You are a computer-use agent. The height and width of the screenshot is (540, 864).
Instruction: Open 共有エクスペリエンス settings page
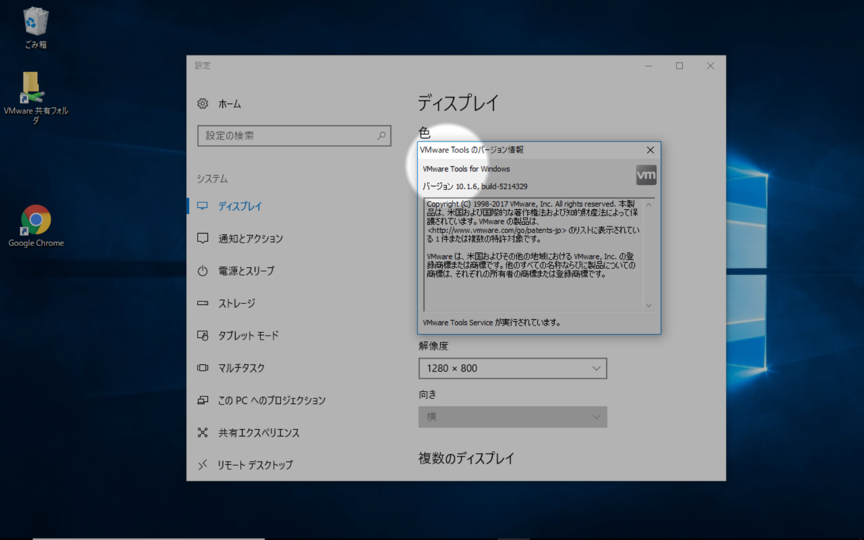[x=259, y=433]
